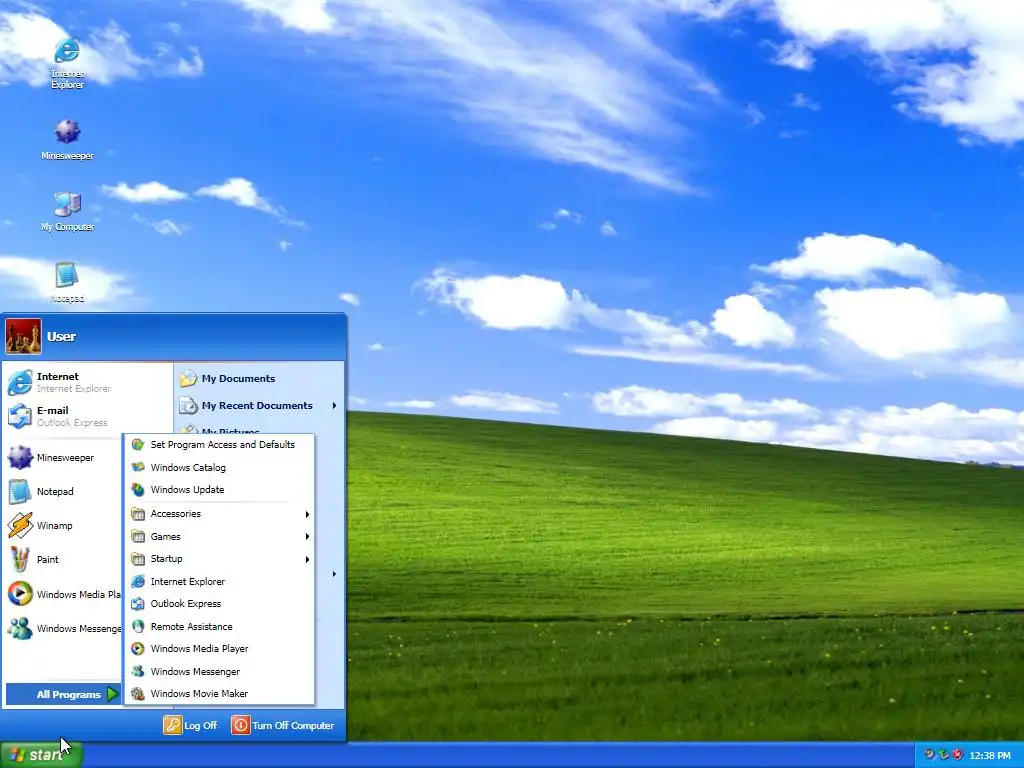Open Set Program Access and Defaults
The width and height of the screenshot is (1024, 768).
pos(219,444)
